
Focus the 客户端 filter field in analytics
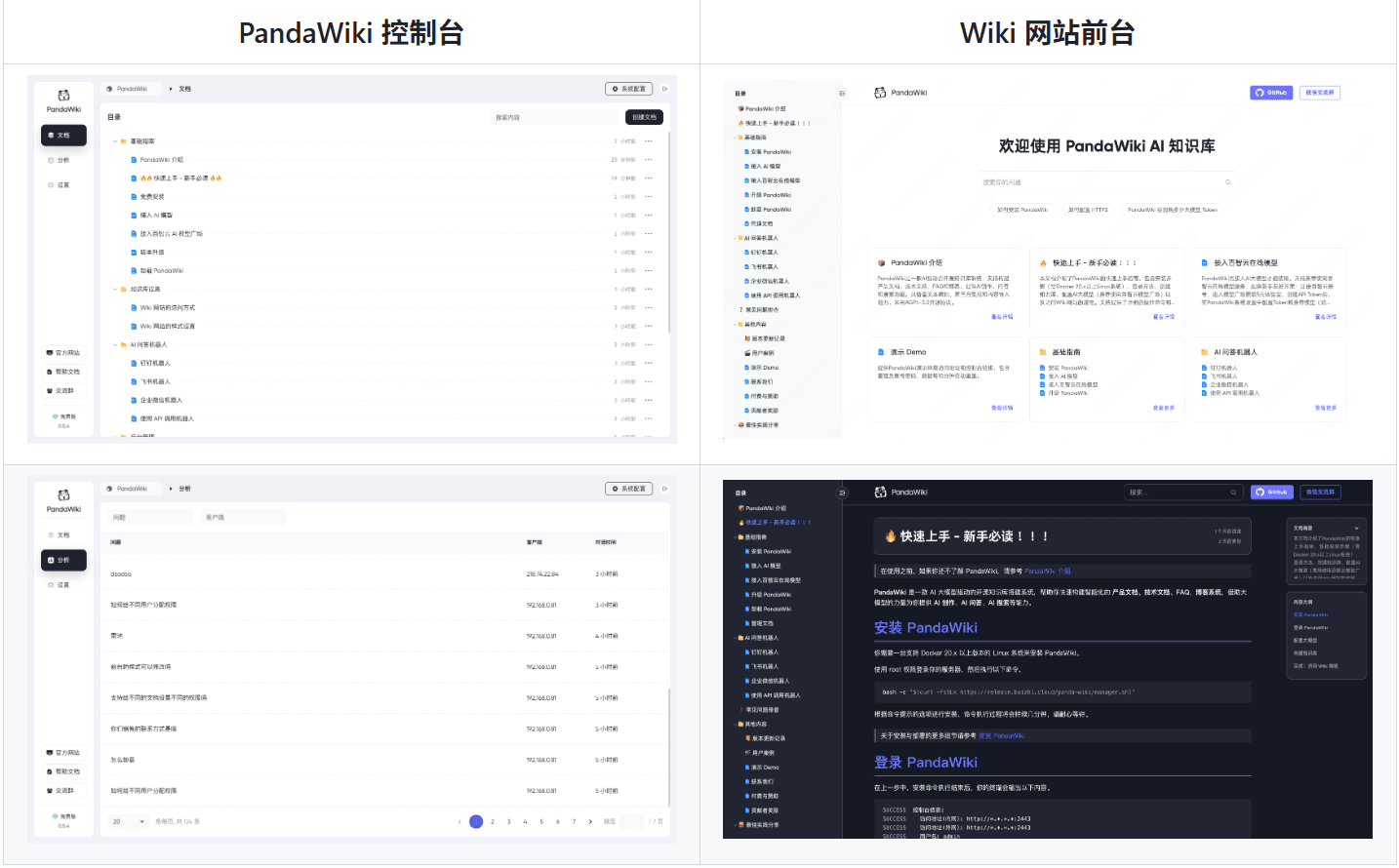tap(243, 518)
